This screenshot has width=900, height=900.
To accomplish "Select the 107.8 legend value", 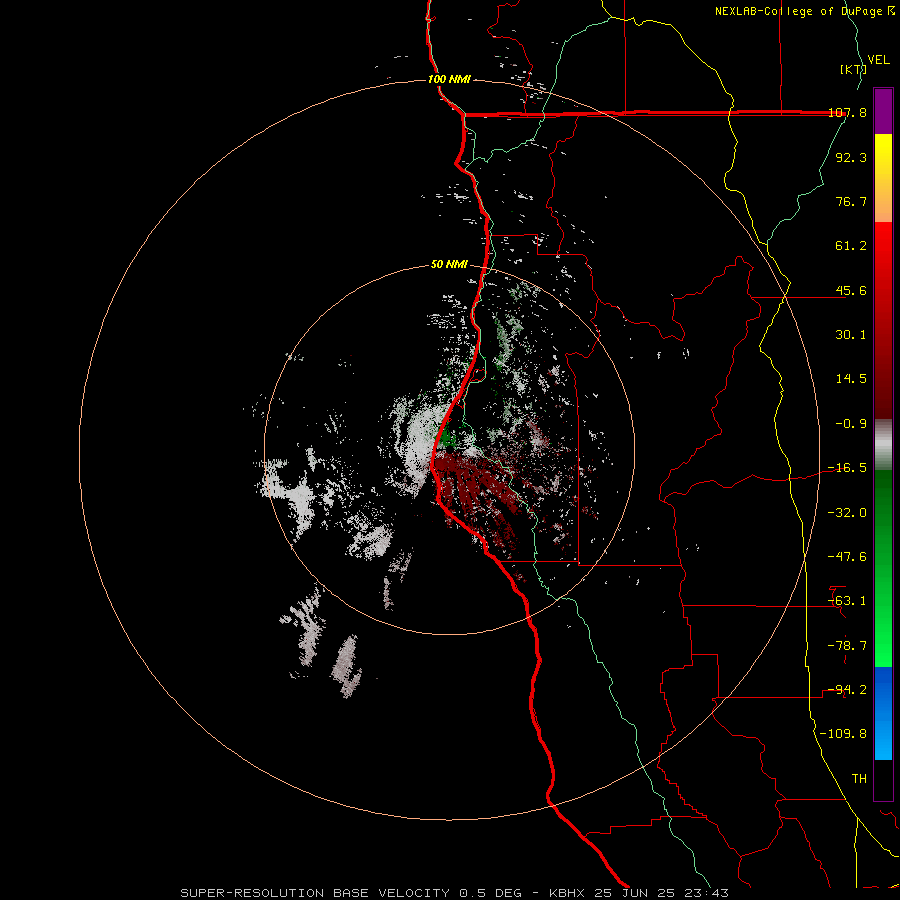I will click(847, 112).
